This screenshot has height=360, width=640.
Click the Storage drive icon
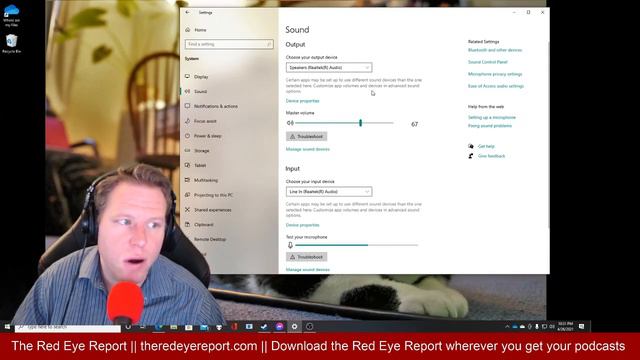187,150
